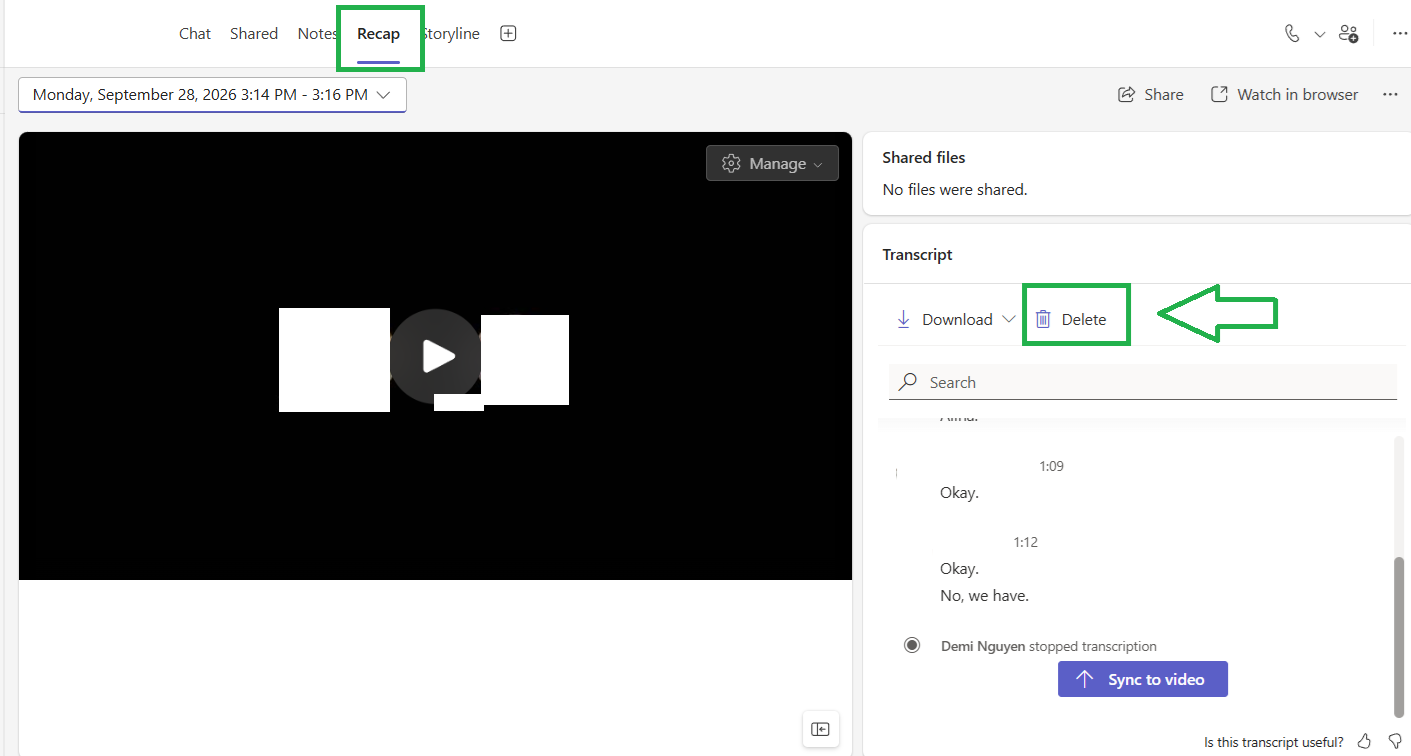Screen dimensions: 1411x756
Task: Expand the Manage dropdown on the video
Action: pyautogui.click(x=772, y=163)
